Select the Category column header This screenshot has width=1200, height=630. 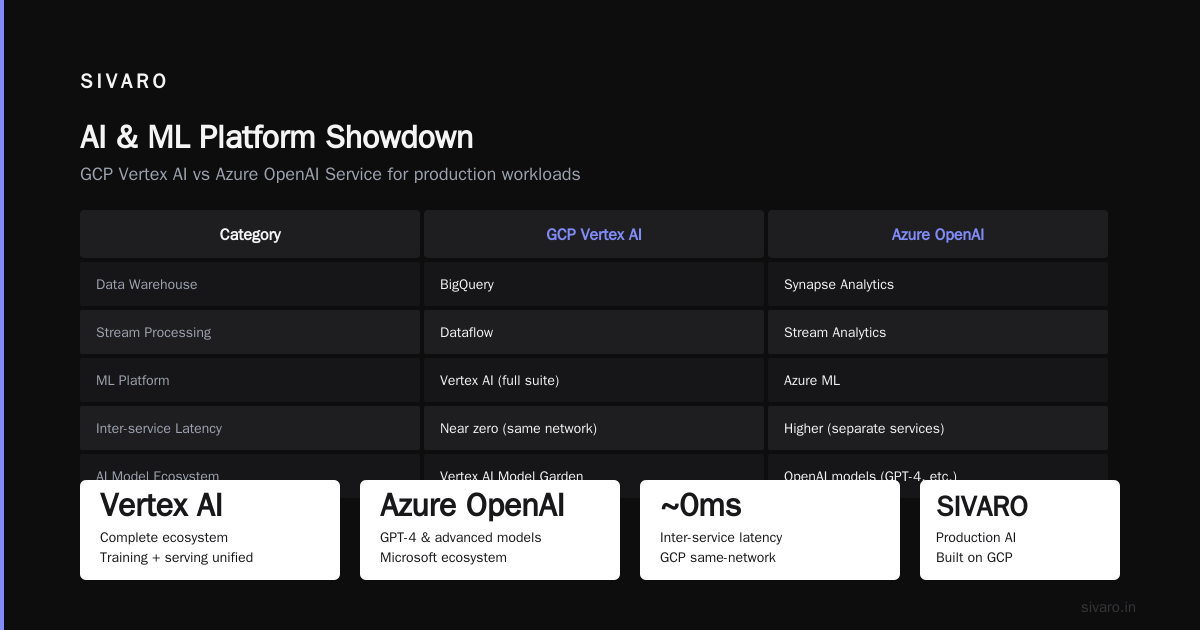pos(250,234)
